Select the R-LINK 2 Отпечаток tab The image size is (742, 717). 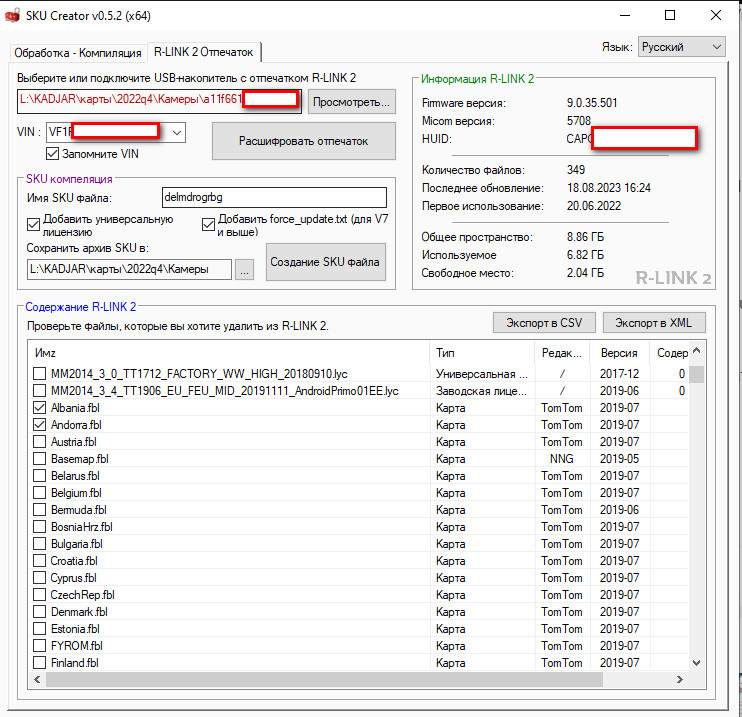tap(203, 52)
